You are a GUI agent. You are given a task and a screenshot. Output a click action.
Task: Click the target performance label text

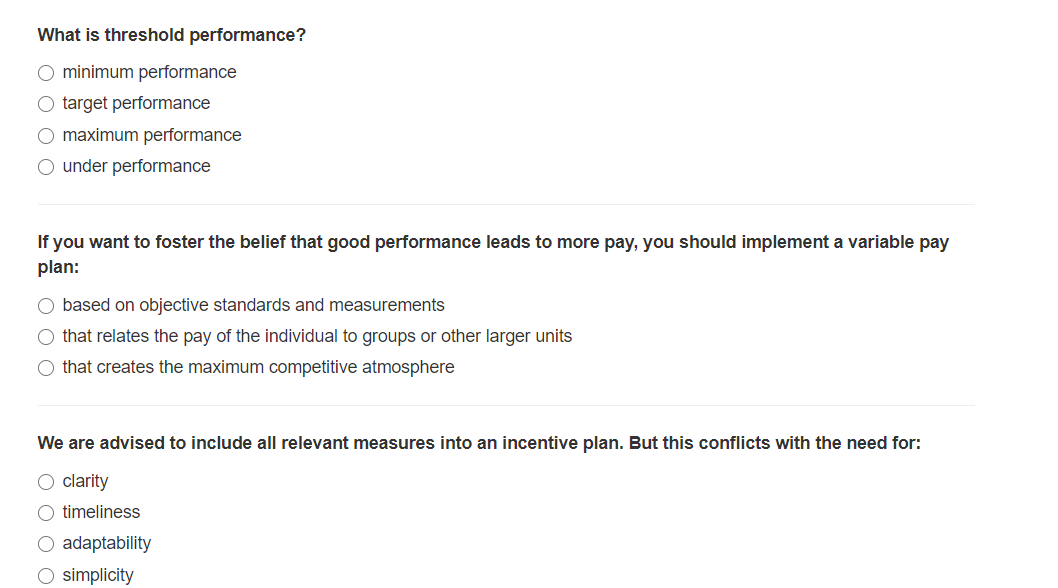click(x=136, y=103)
